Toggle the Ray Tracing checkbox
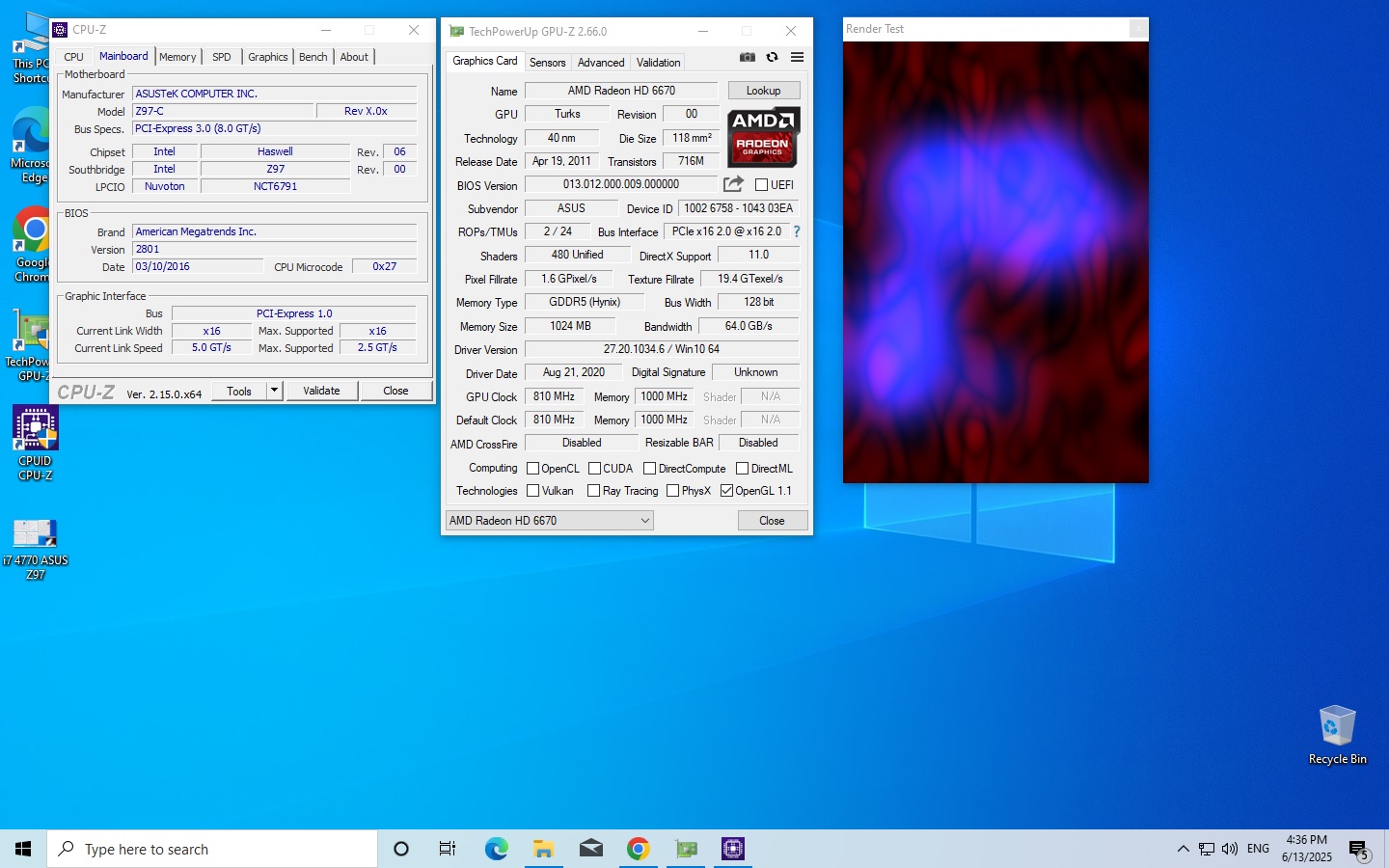Viewport: 1389px width, 868px height. pyautogui.click(x=593, y=491)
